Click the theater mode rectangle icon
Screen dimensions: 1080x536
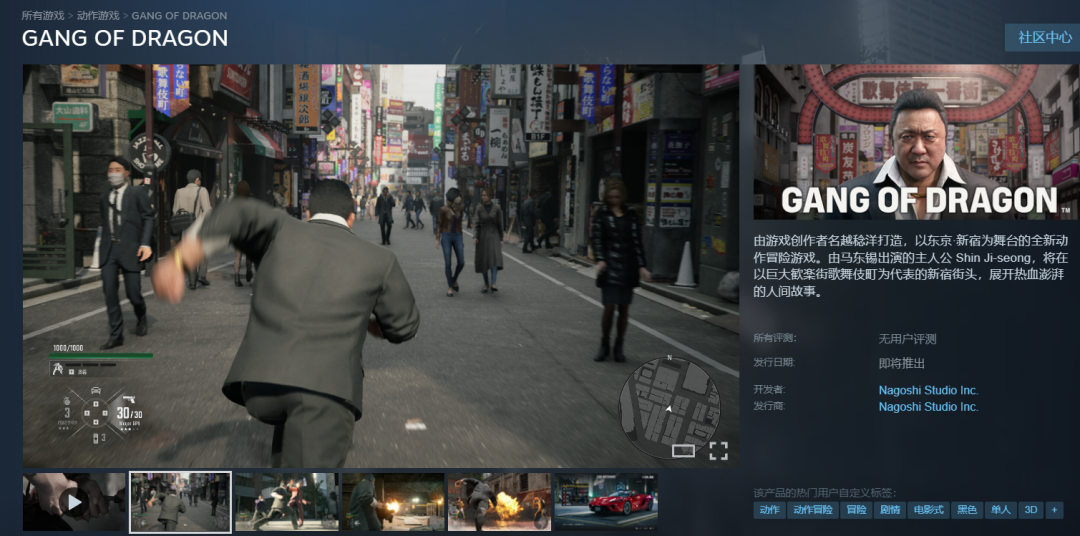(683, 451)
